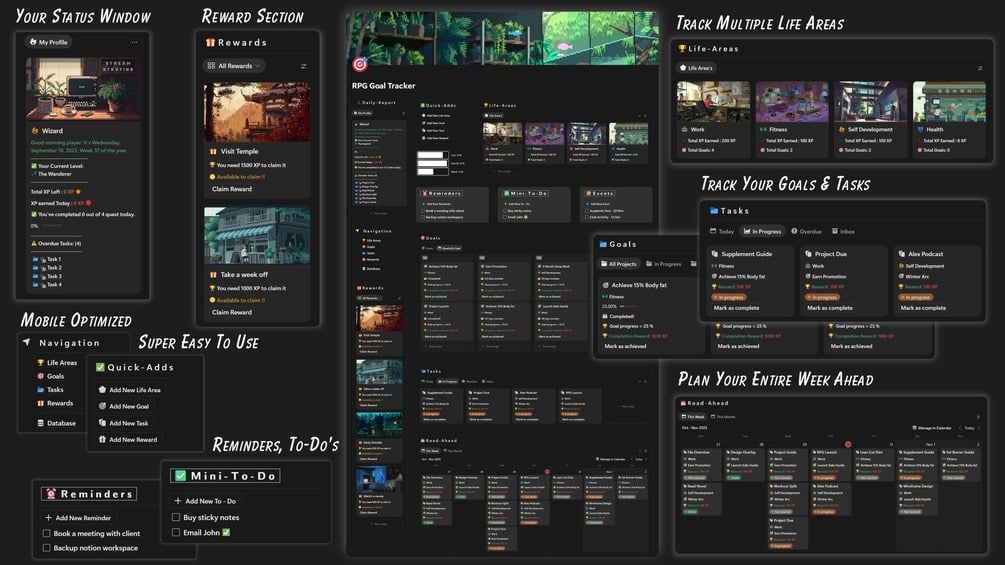Switch to This Week tab in Road-Ahead

pos(692,416)
